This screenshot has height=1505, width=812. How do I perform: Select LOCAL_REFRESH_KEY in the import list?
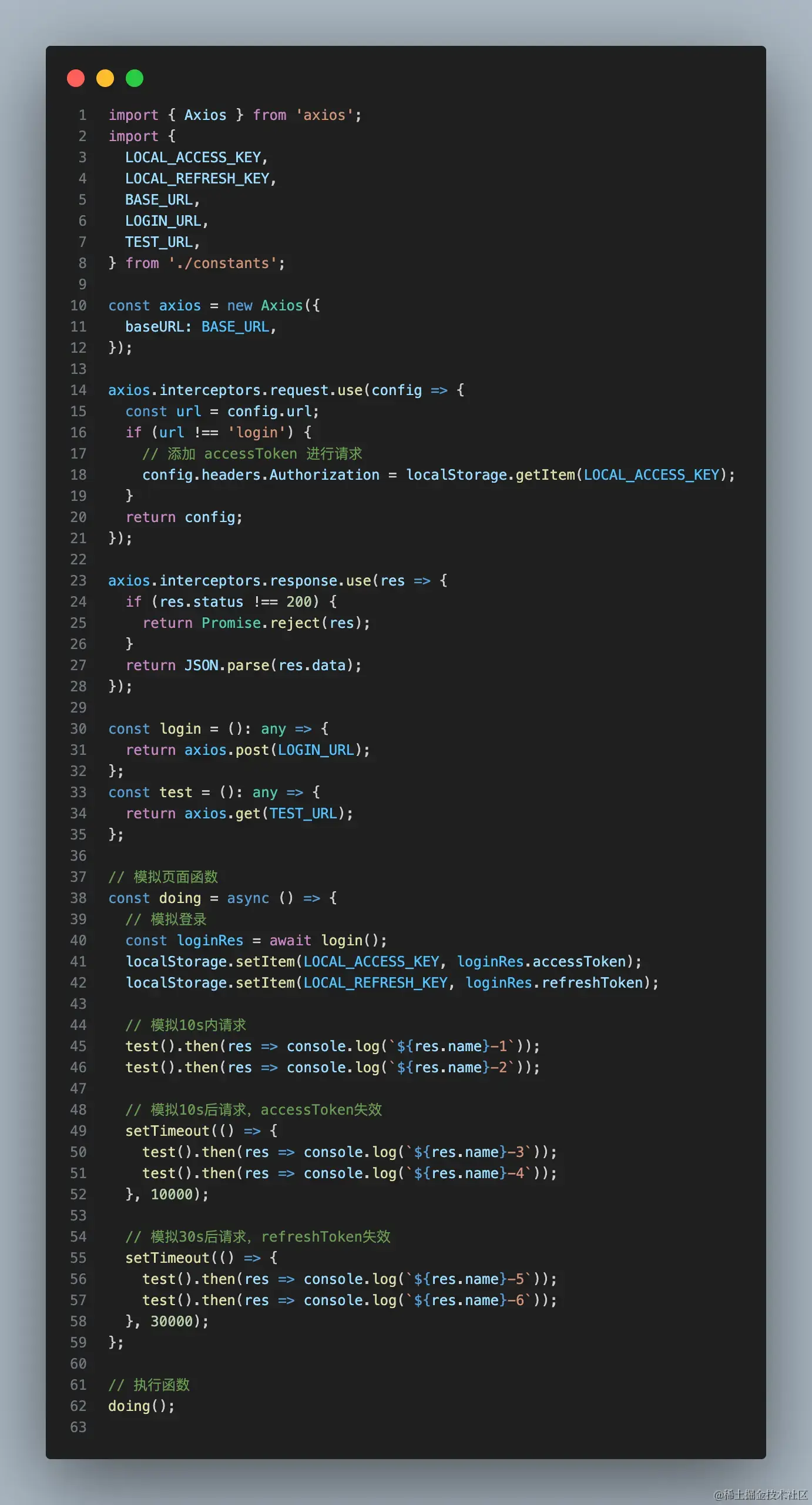click(197, 179)
